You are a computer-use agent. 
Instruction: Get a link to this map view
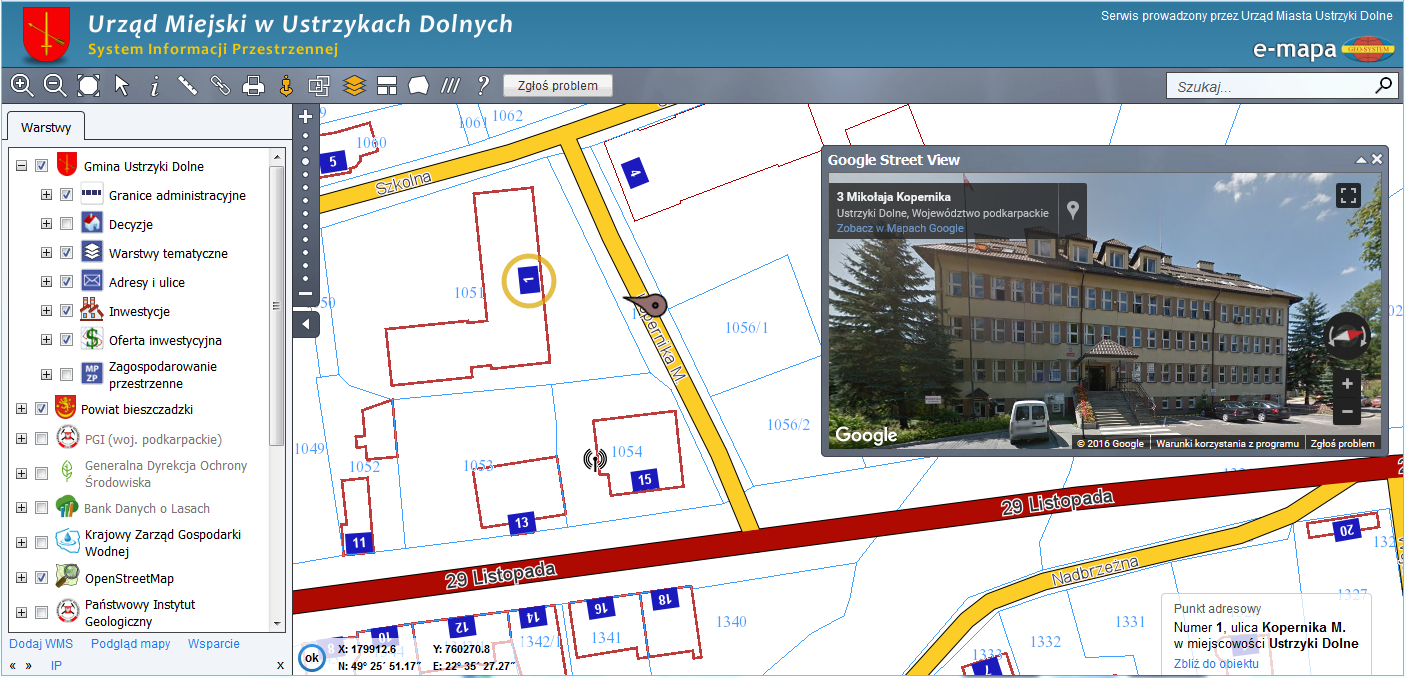[220, 86]
